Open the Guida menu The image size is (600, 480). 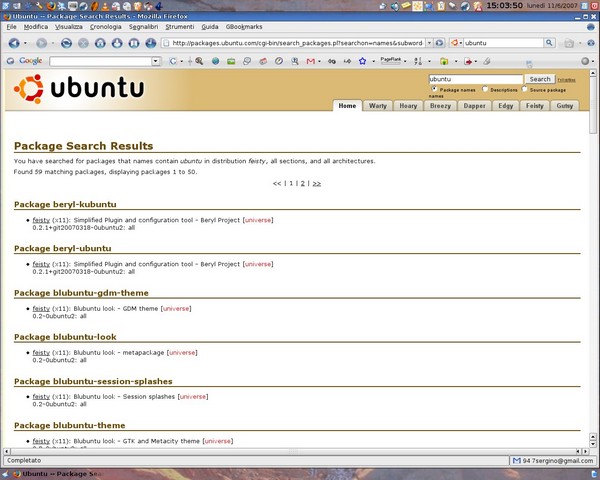[x=210, y=27]
